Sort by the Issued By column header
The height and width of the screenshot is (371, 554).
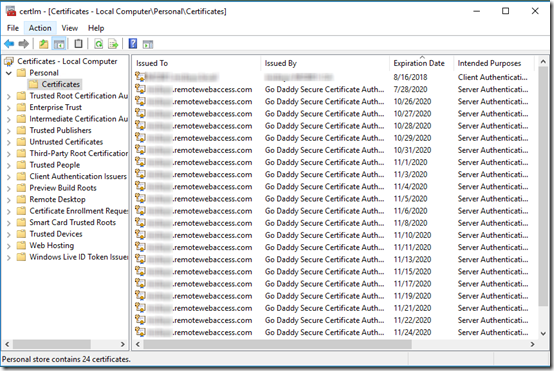[325, 63]
